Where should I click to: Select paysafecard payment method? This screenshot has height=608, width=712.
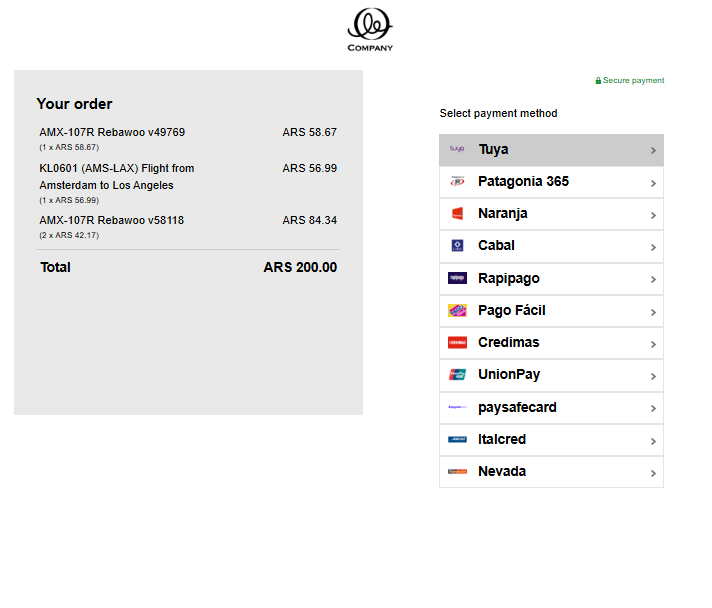pos(551,408)
